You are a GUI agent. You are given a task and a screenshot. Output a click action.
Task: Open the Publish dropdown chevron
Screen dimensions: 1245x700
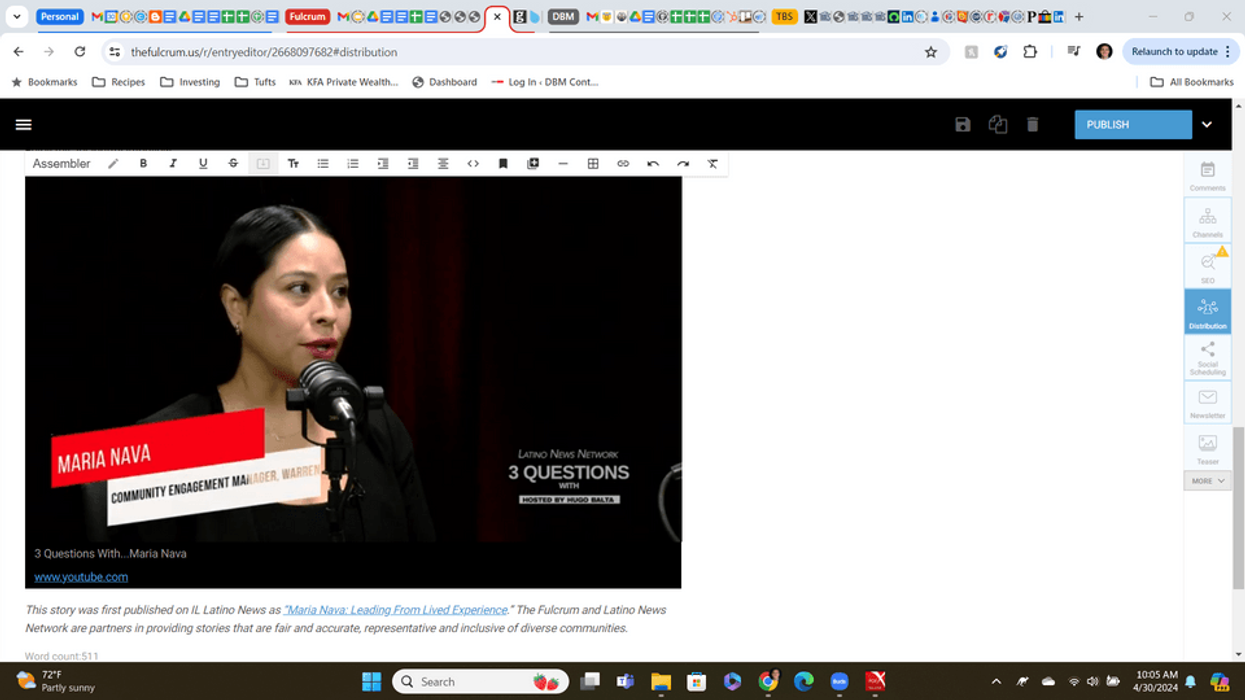point(1207,124)
